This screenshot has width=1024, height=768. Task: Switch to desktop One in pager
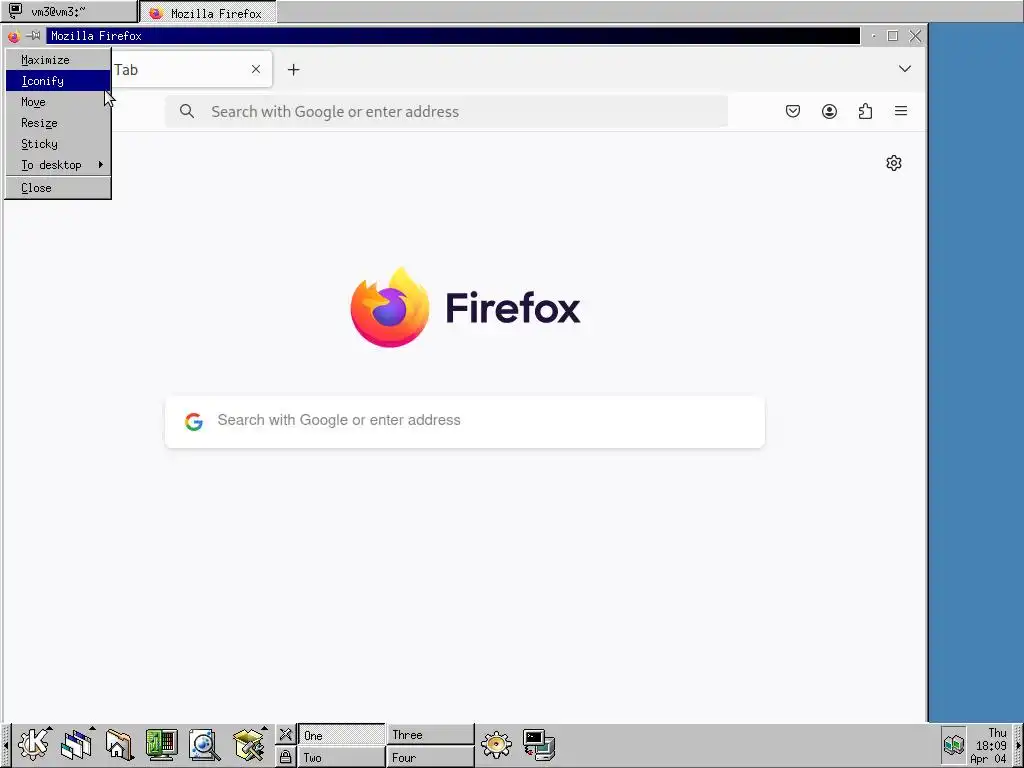pyautogui.click(x=342, y=735)
